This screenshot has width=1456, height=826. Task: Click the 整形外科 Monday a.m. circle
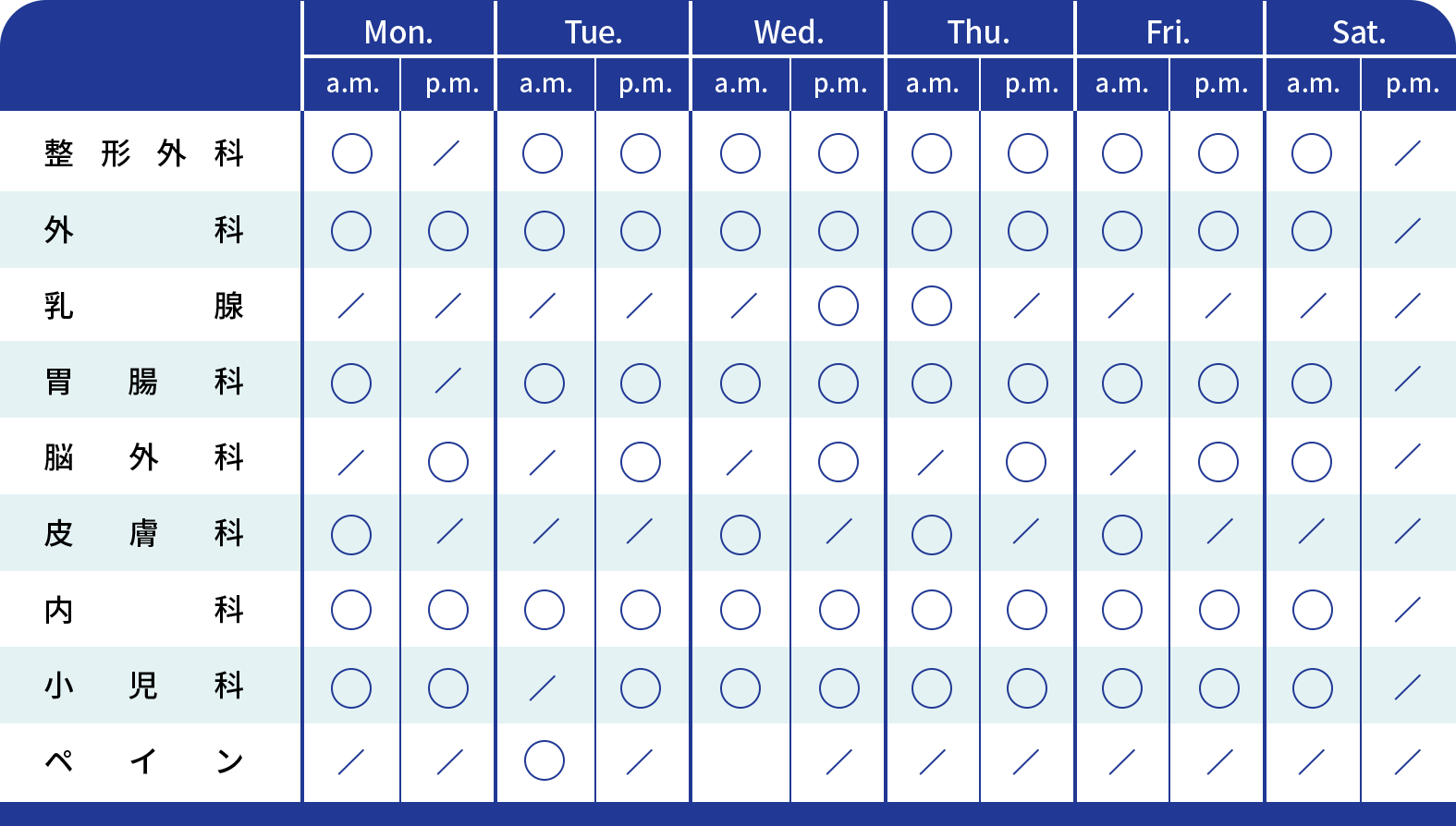point(351,153)
